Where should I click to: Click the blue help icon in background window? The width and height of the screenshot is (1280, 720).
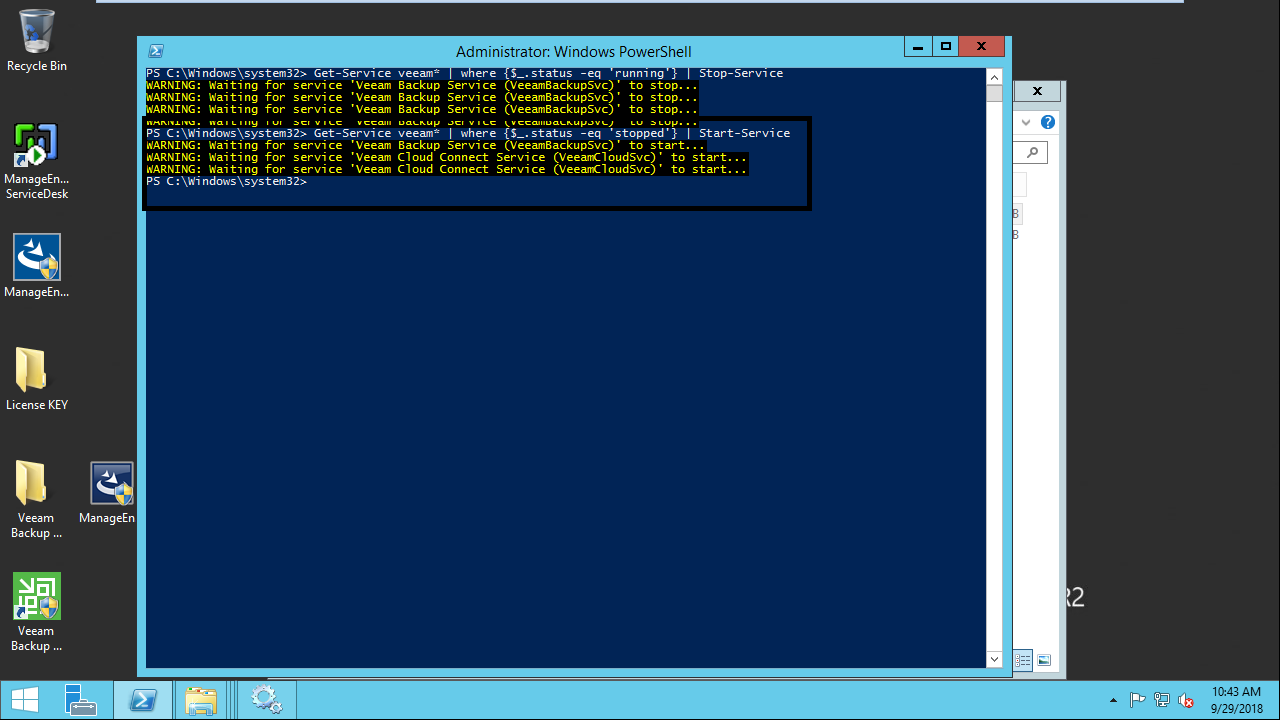tap(1047, 122)
